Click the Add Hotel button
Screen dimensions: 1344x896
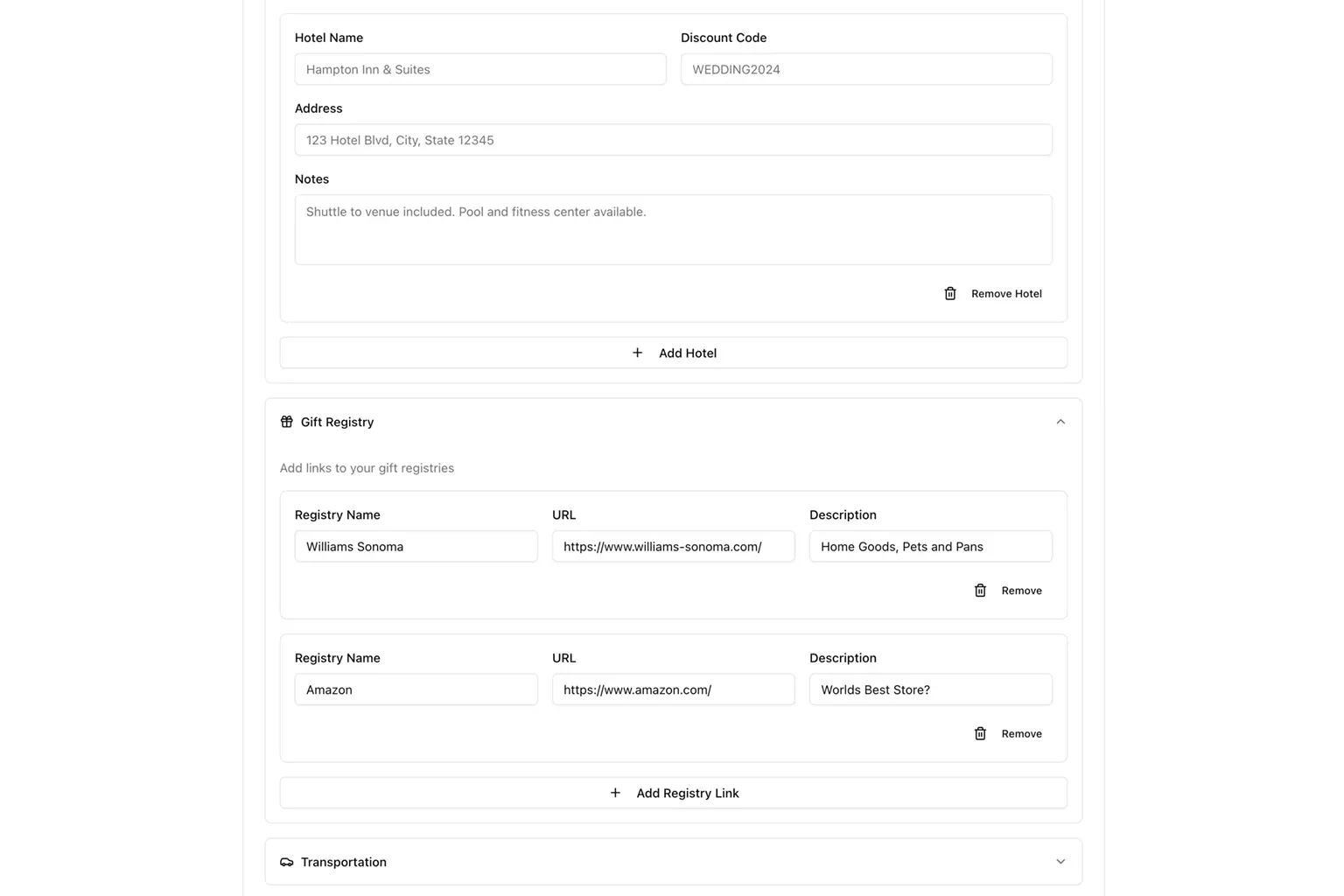click(x=674, y=353)
